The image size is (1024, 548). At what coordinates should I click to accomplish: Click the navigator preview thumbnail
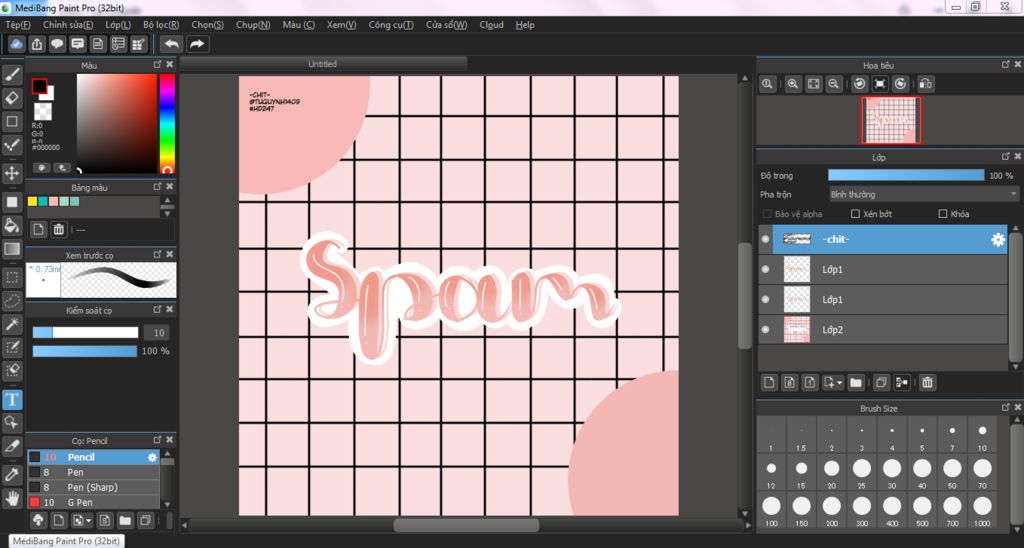coord(891,120)
